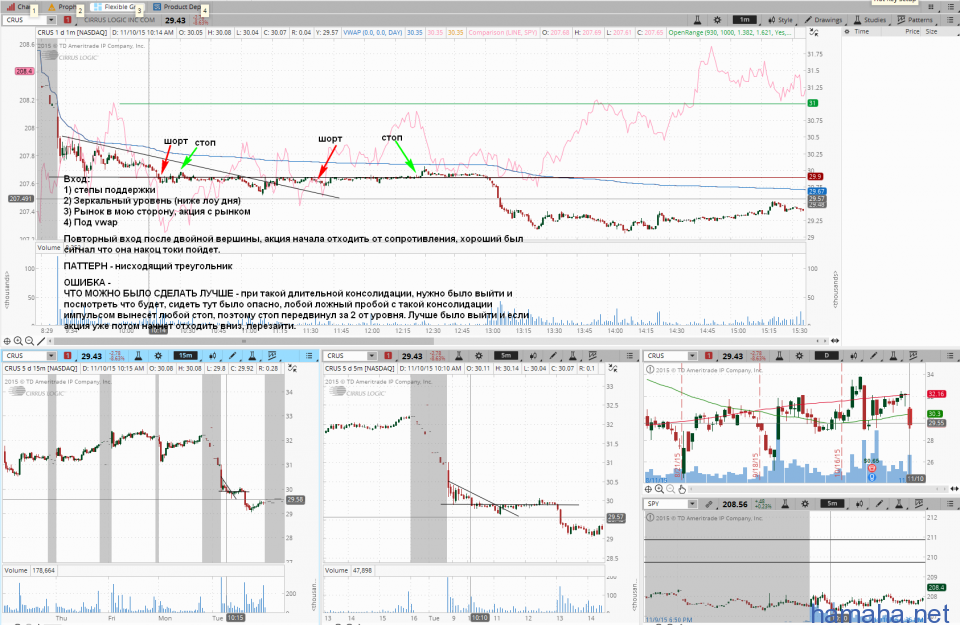
Task: Expand SPY chart symbol dropdown arrow
Action: (692, 504)
